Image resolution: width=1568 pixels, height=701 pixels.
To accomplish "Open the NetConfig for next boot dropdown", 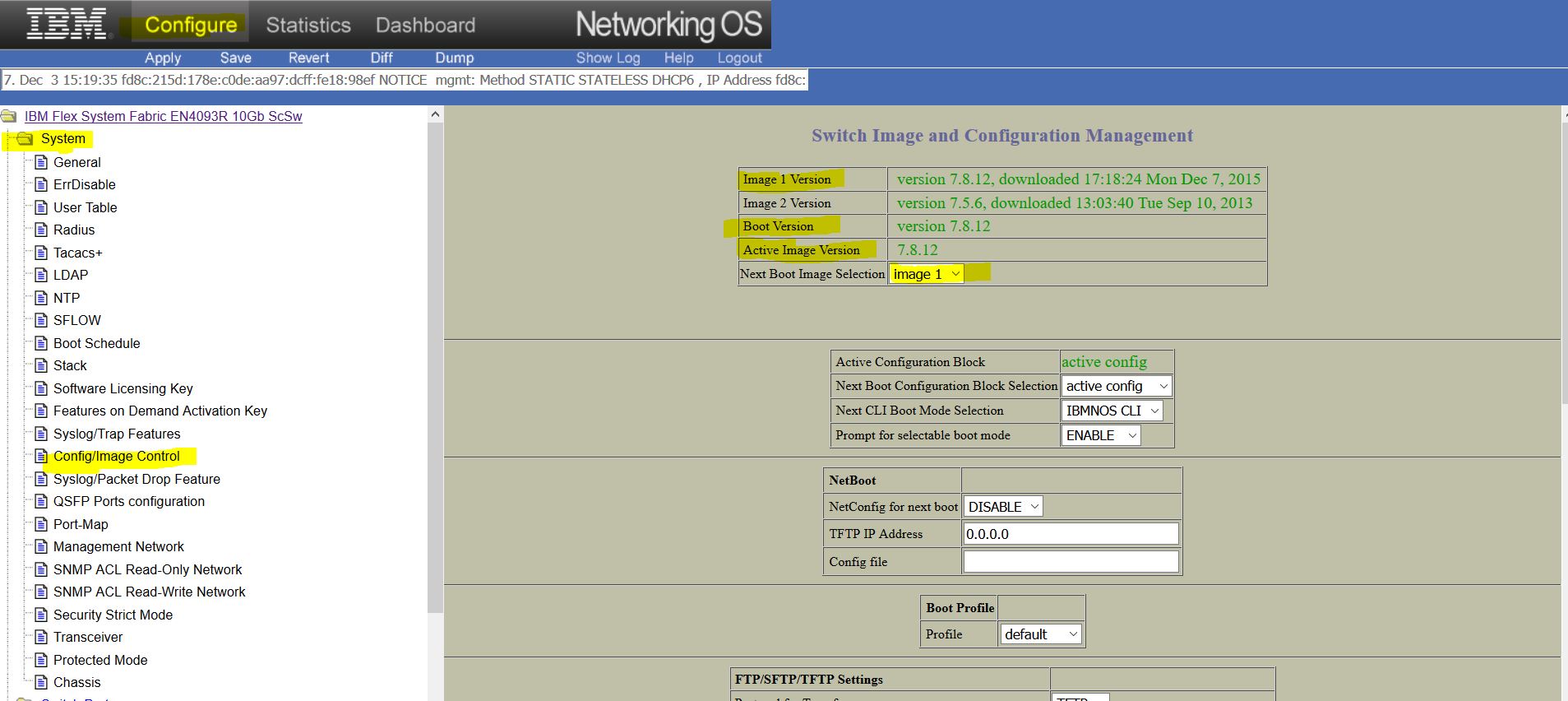I will click(1003, 507).
